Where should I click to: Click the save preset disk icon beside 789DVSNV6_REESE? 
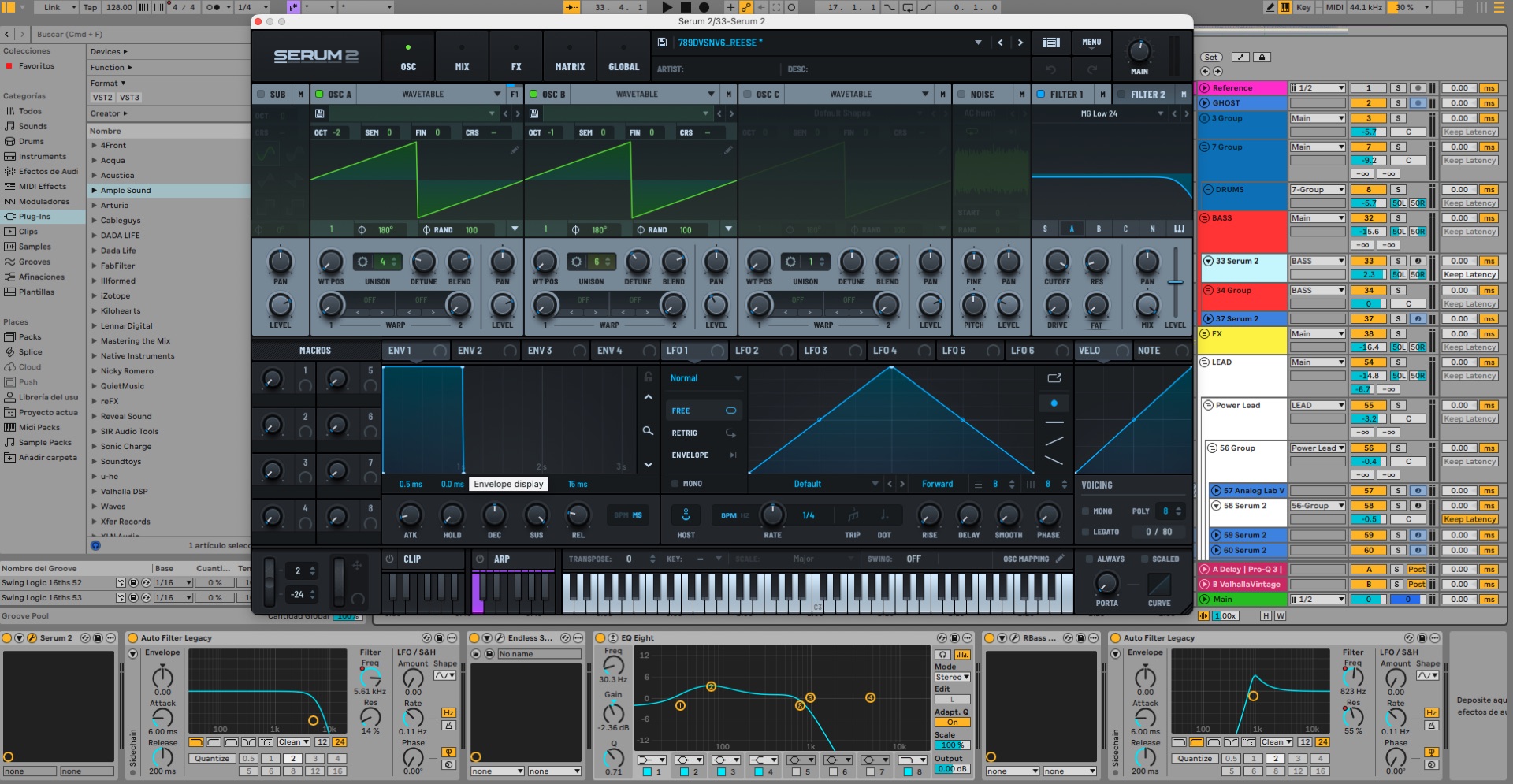[x=662, y=43]
